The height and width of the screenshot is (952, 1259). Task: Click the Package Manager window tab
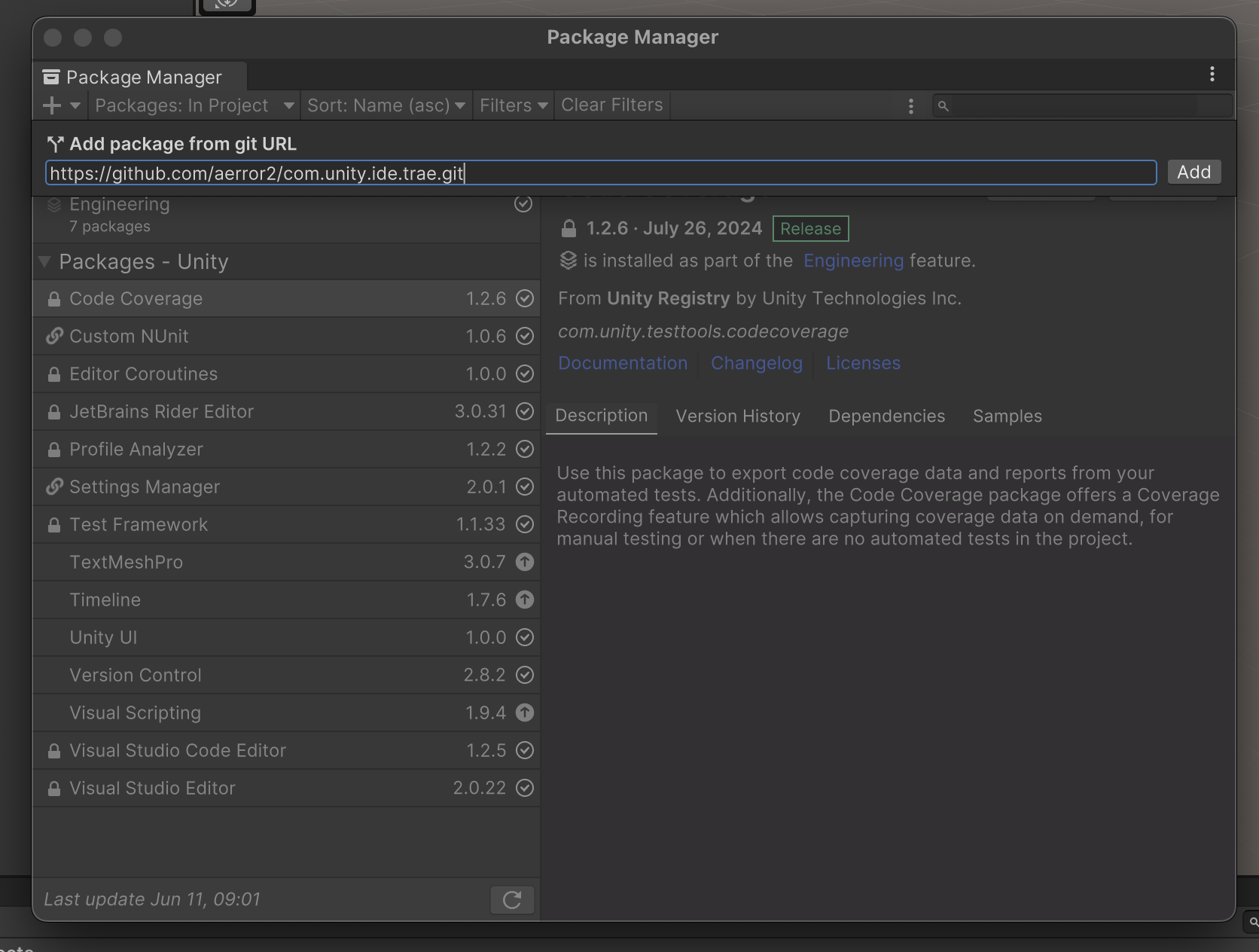tap(141, 77)
